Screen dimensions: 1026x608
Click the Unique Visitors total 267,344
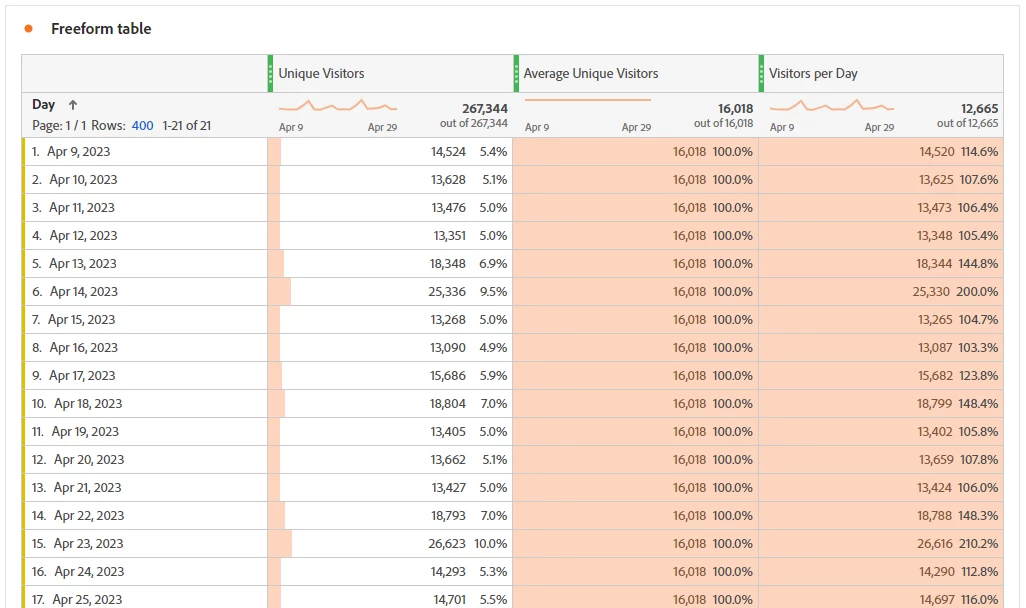485,109
